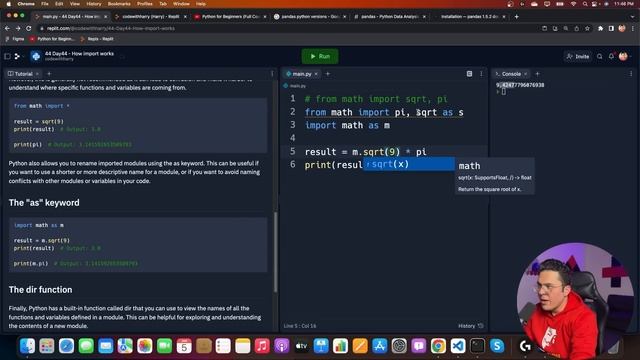Screen dimensions: 640x360
Task: Switch to Python for Beginners browser tab
Action: coord(231,17)
